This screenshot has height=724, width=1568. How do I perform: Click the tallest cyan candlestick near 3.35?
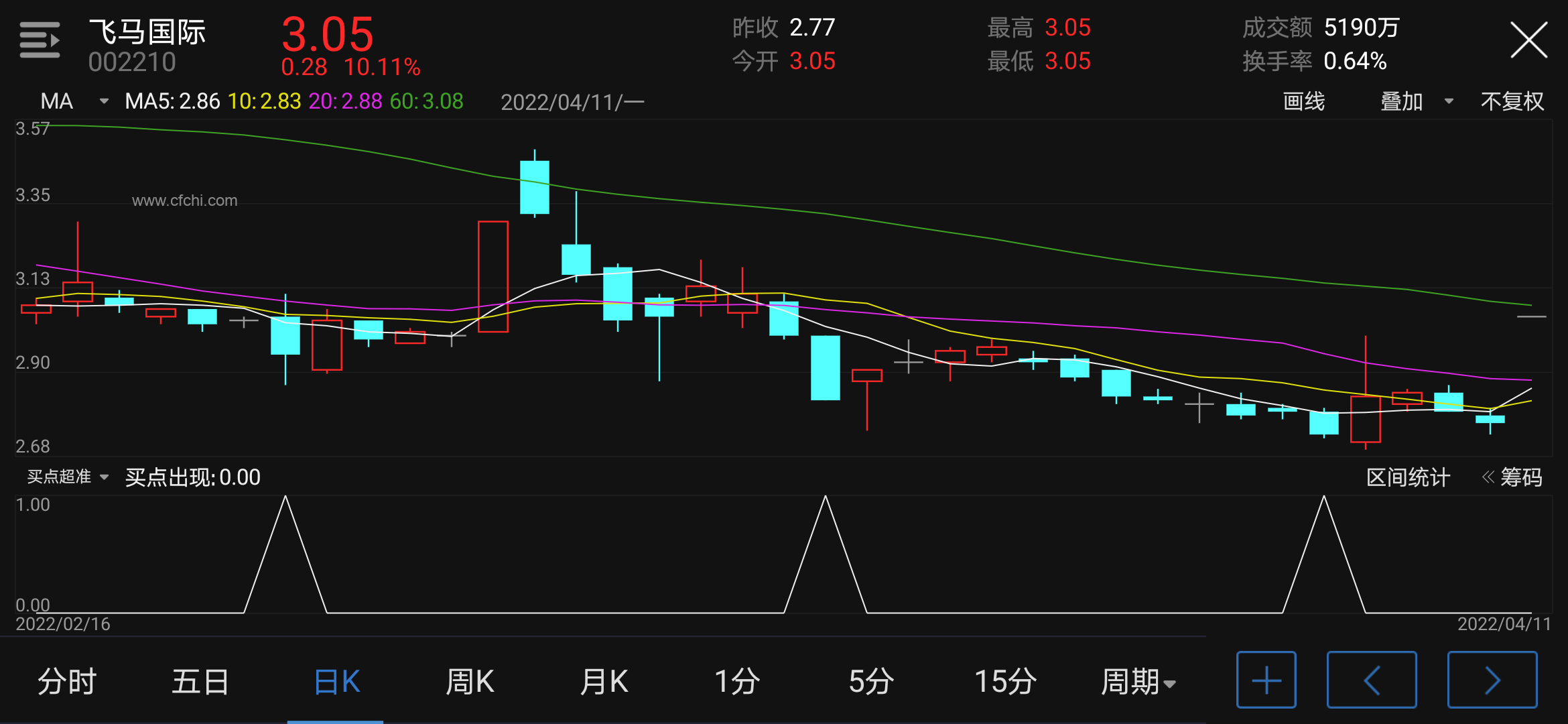click(x=535, y=187)
